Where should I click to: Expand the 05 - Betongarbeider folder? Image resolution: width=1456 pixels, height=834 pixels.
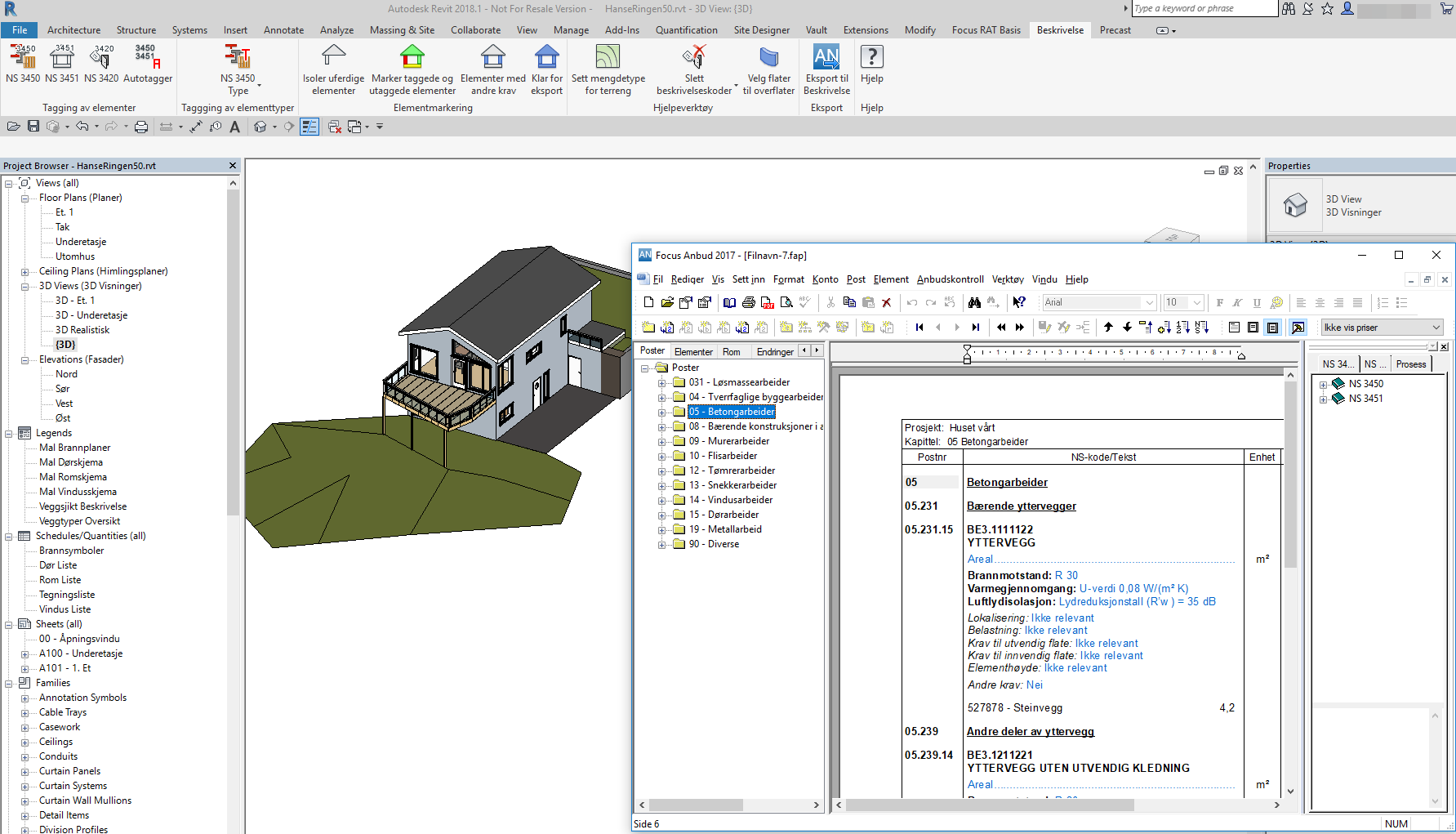click(x=661, y=412)
